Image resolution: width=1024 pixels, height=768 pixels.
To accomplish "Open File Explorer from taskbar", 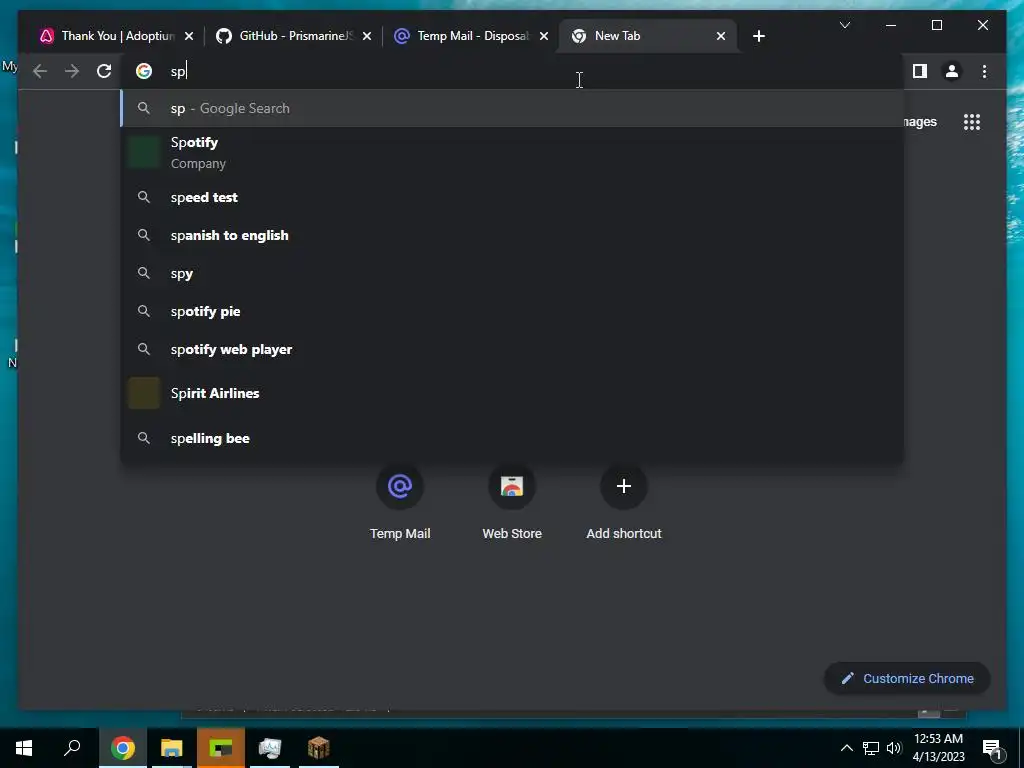I will tap(172, 748).
